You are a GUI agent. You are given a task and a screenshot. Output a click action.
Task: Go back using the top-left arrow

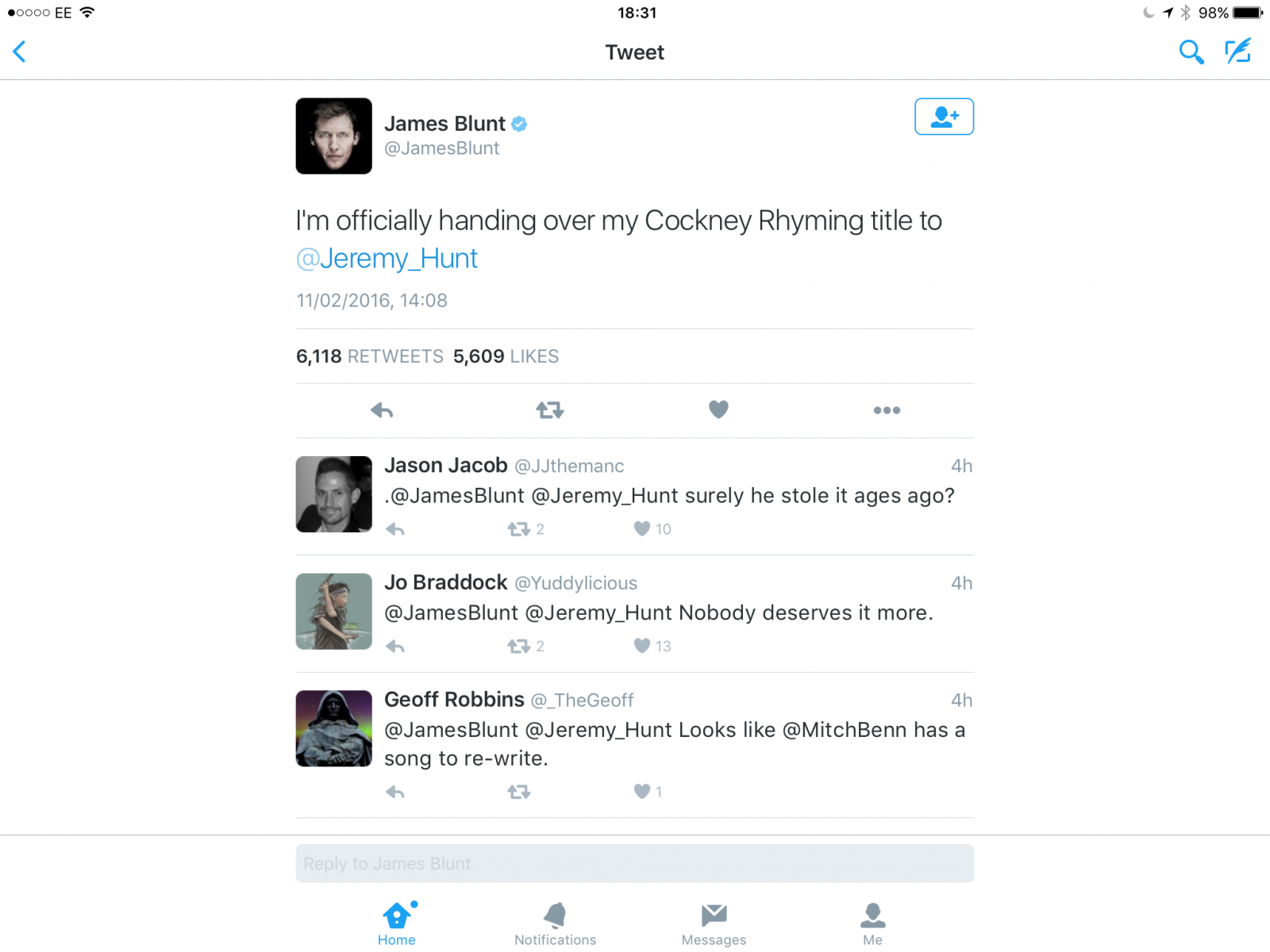pos(20,52)
